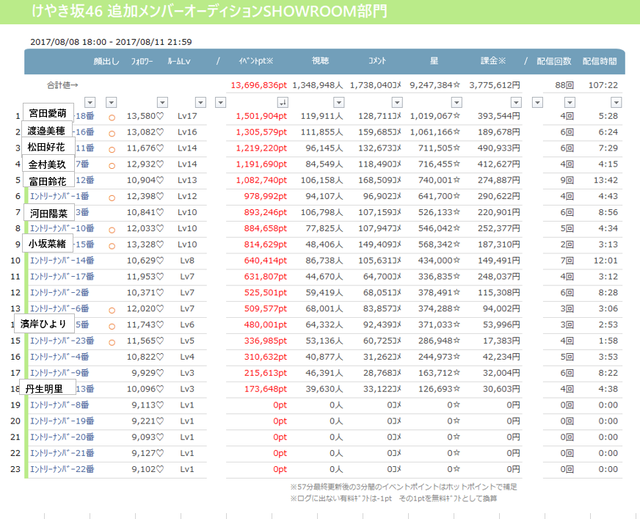
Task: Open filter dropdown for コメント column
Action: pos(397,102)
